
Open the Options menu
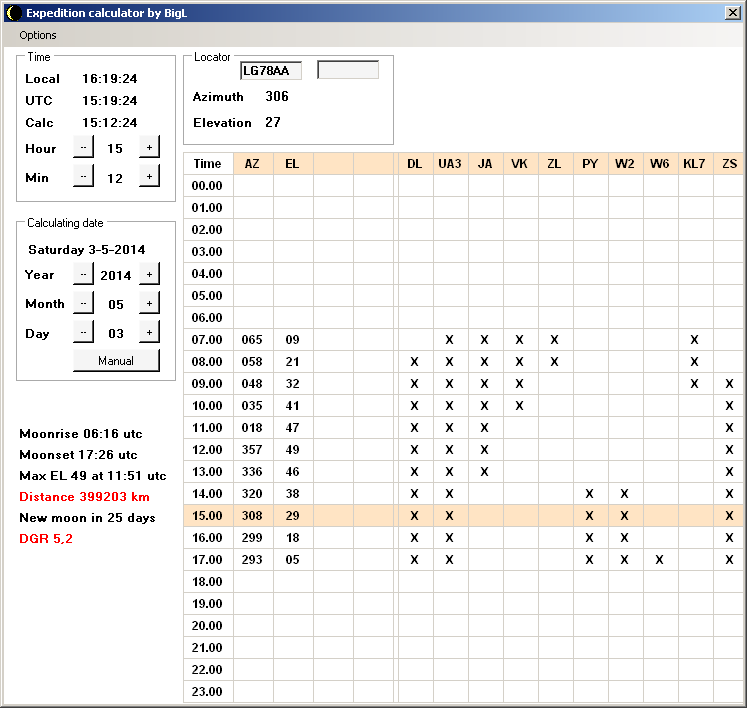click(38, 35)
